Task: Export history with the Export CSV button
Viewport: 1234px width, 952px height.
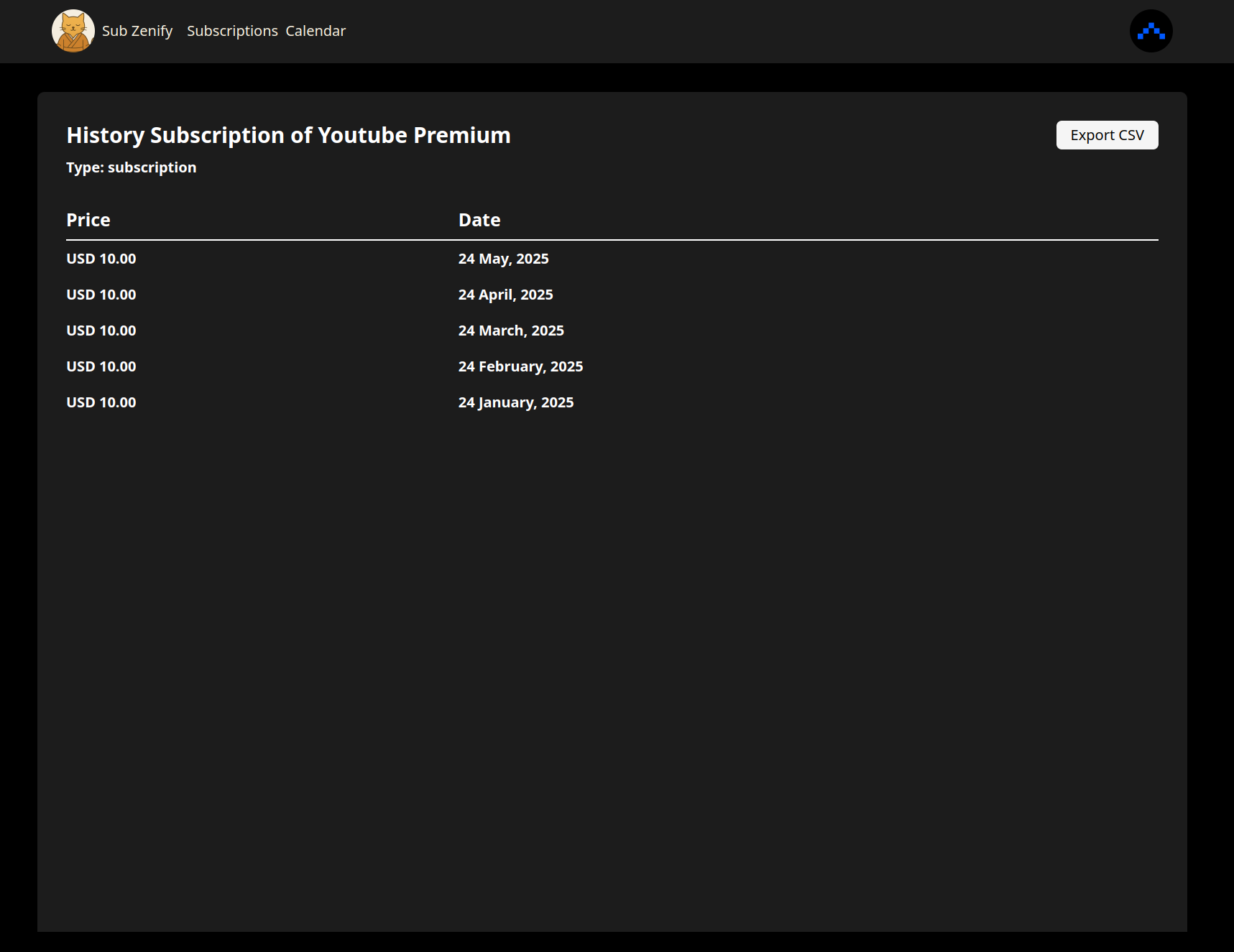Action: pos(1107,135)
